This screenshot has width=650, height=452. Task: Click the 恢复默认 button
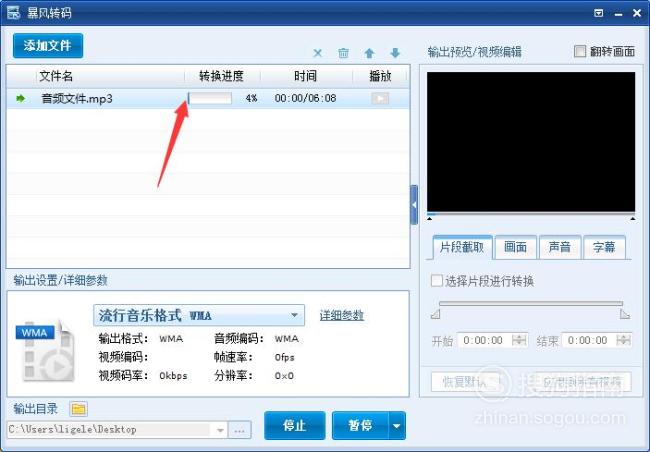pyautogui.click(x=466, y=382)
